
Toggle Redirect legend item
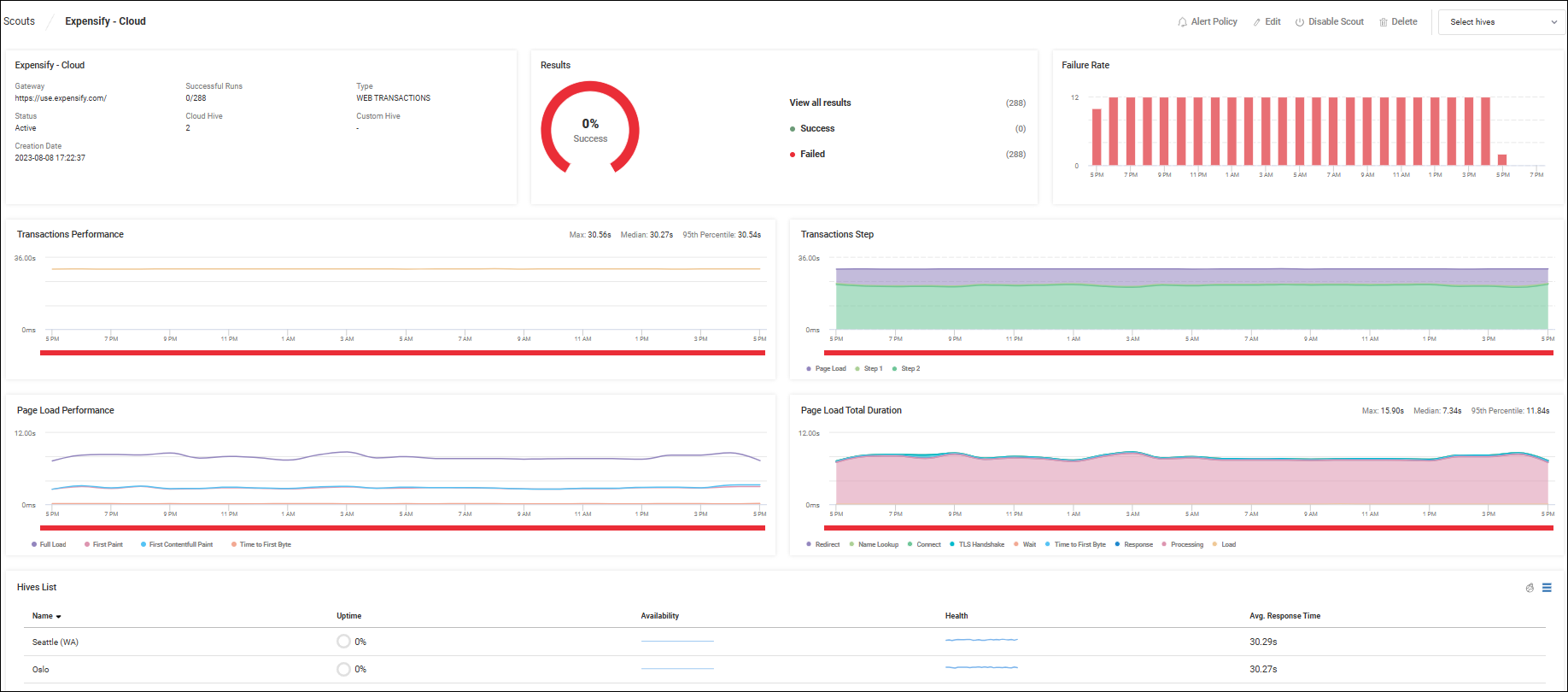[x=823, y=544]
